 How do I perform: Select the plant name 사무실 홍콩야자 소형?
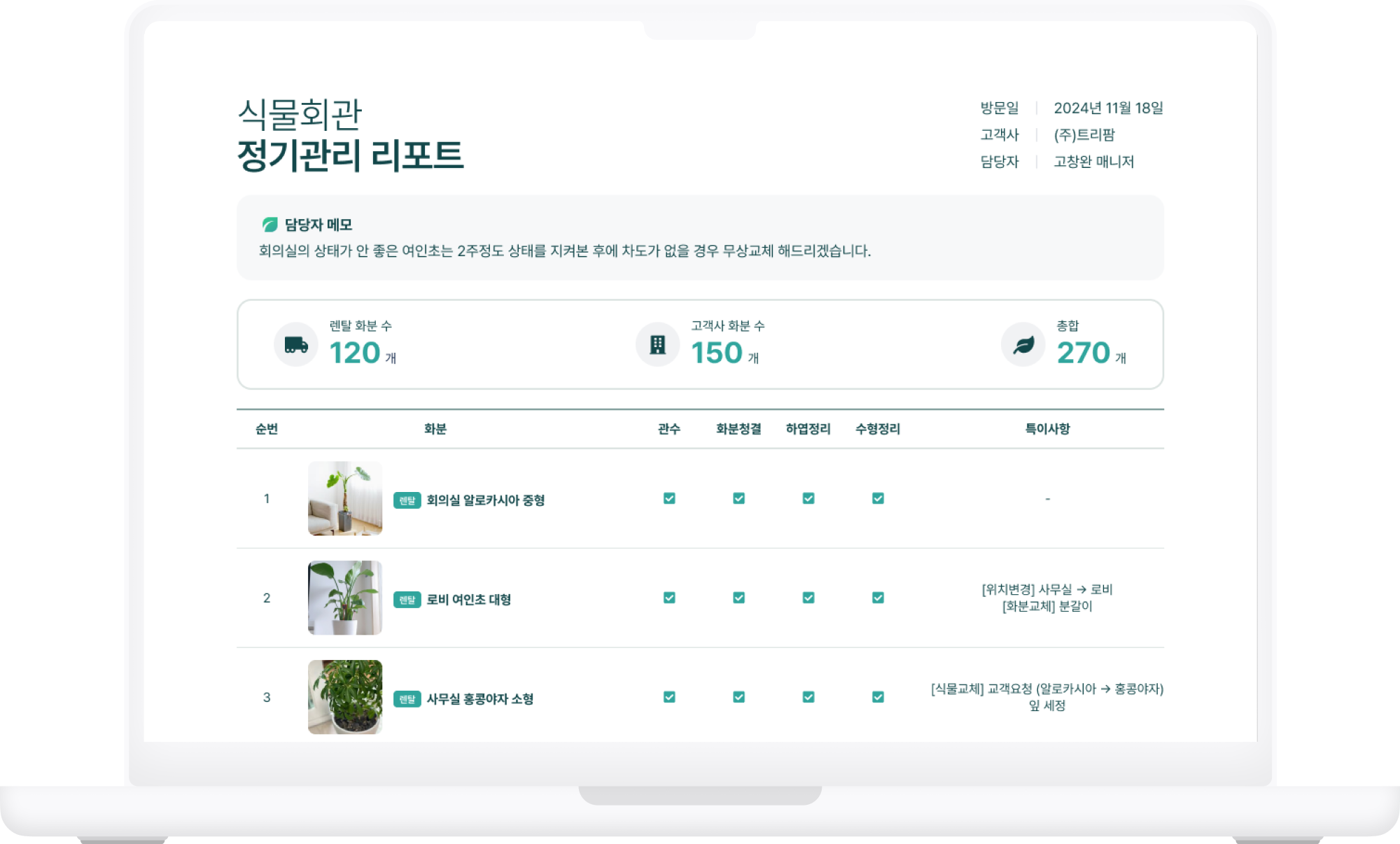click(479, 699)
